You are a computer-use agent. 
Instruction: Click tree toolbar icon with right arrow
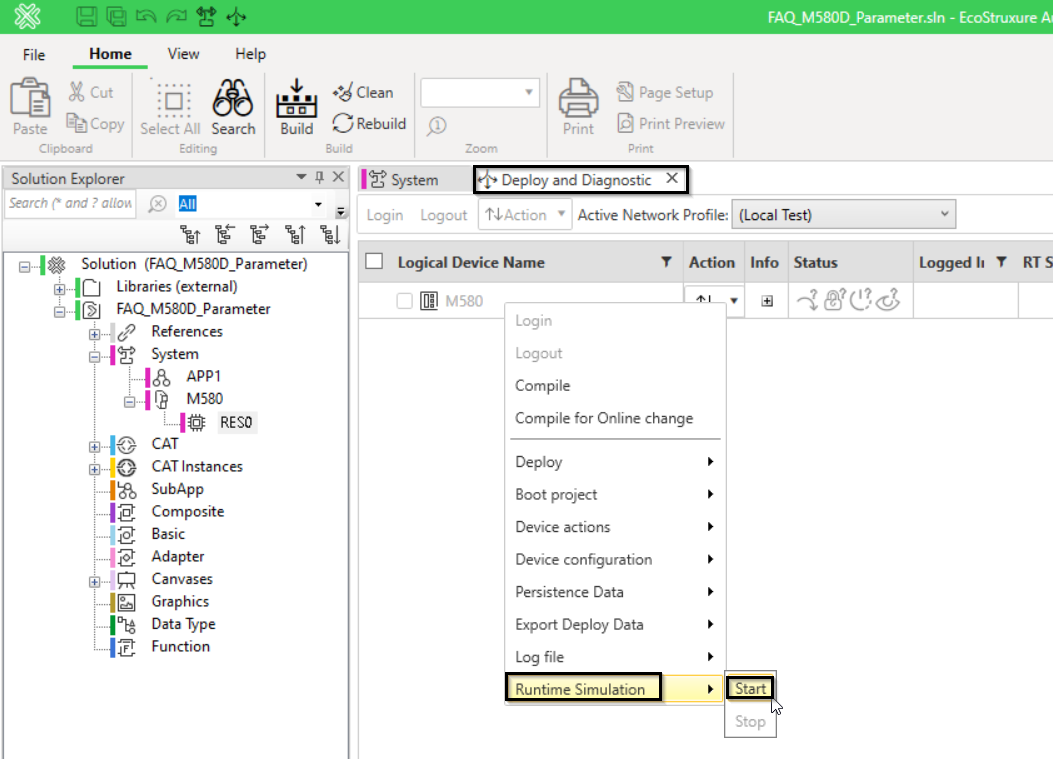pyautogui.click(x=259, y=234)
